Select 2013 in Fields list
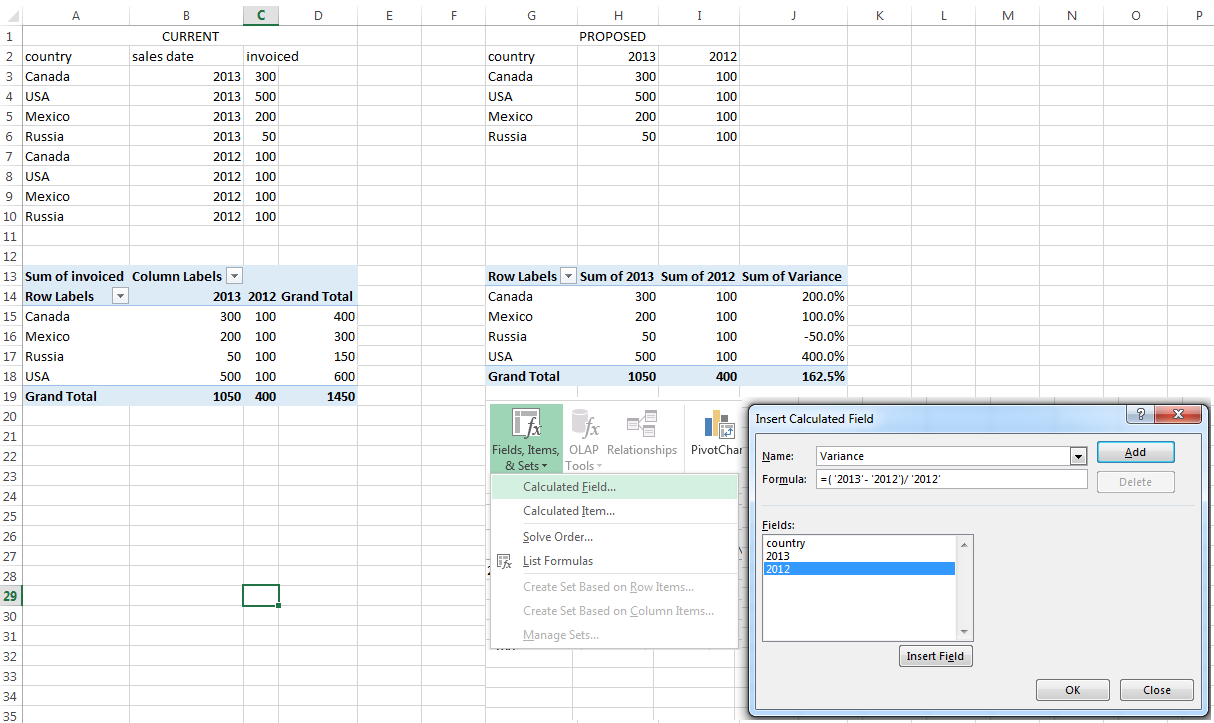This screenshot has height=723, width=1214. click(x=859, y=555)
